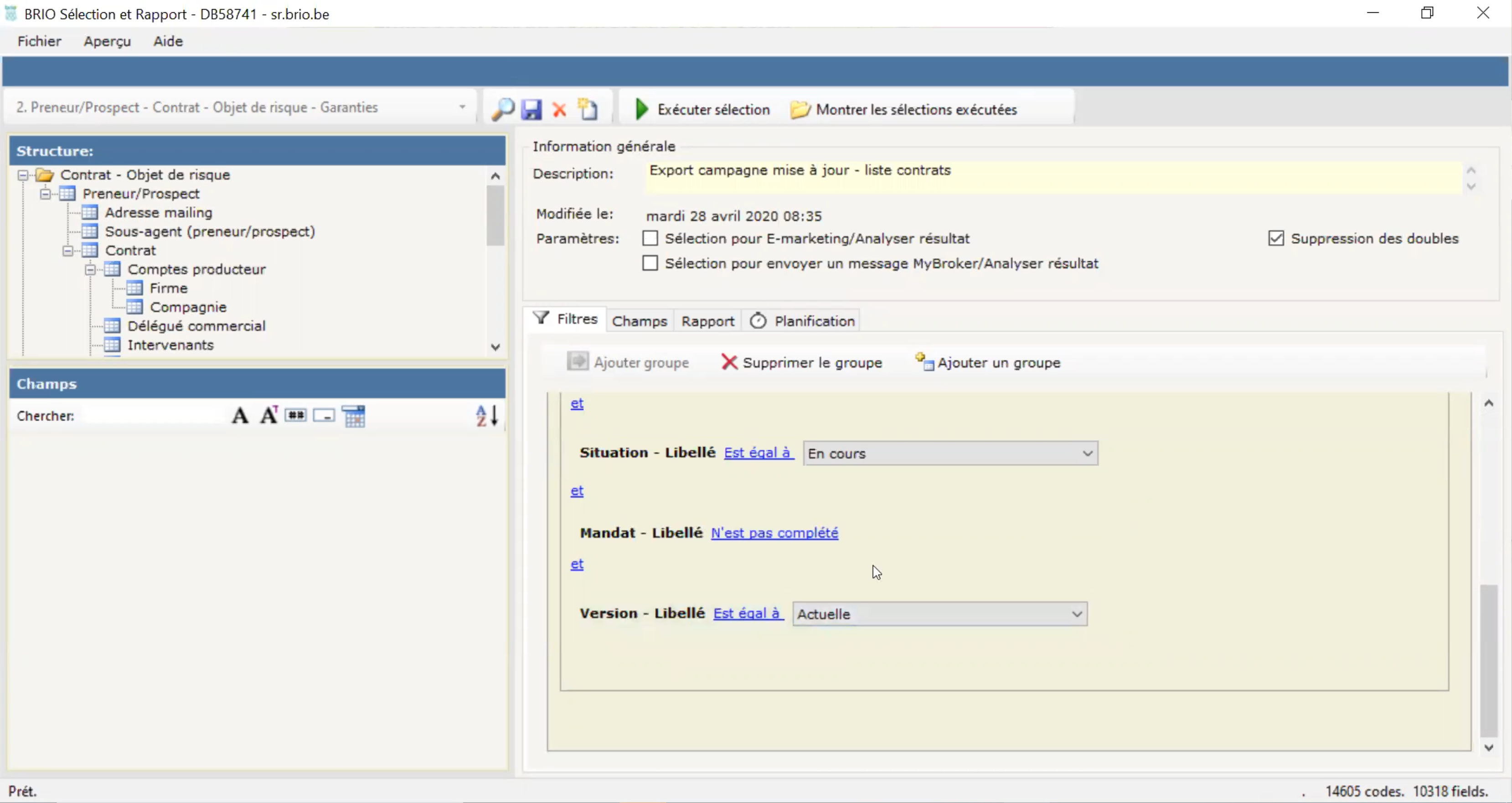
Task: Click N'est pas complété filter link
Action: click(774, 532)
